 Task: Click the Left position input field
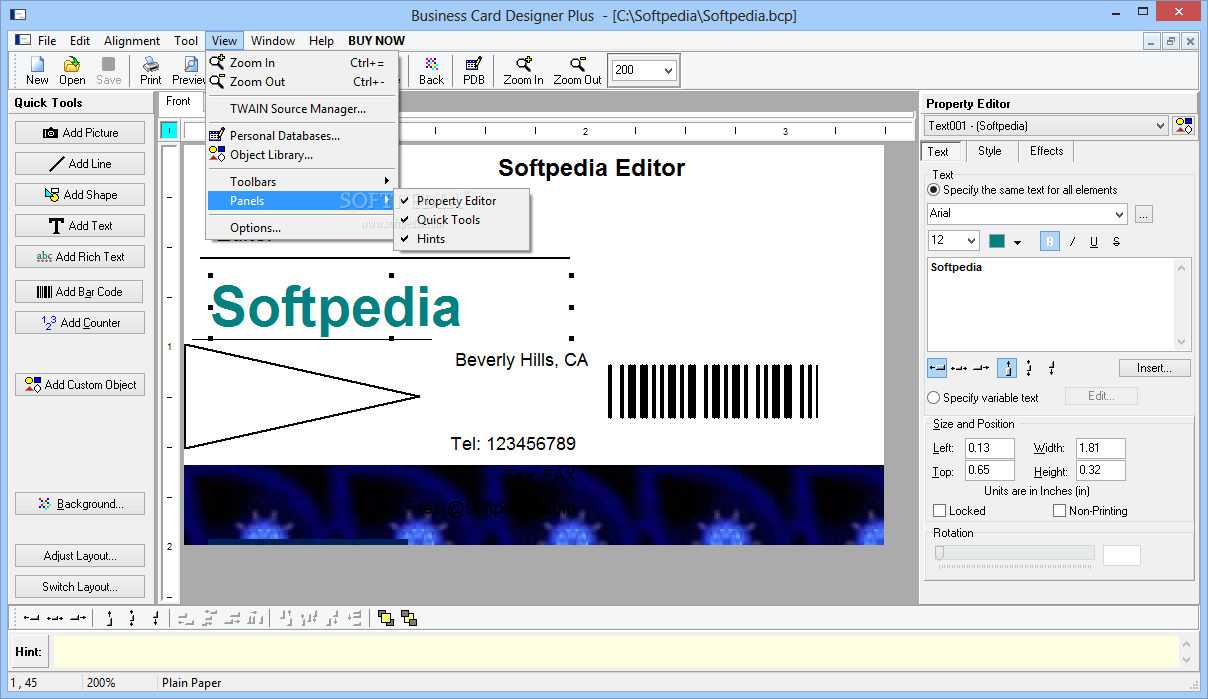coord(989,449)
